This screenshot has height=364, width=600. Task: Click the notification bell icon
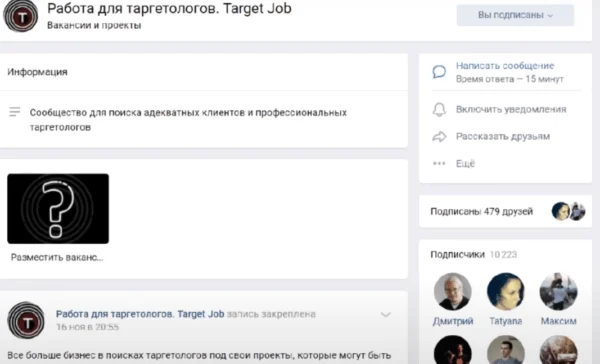(x=439, y=109)
